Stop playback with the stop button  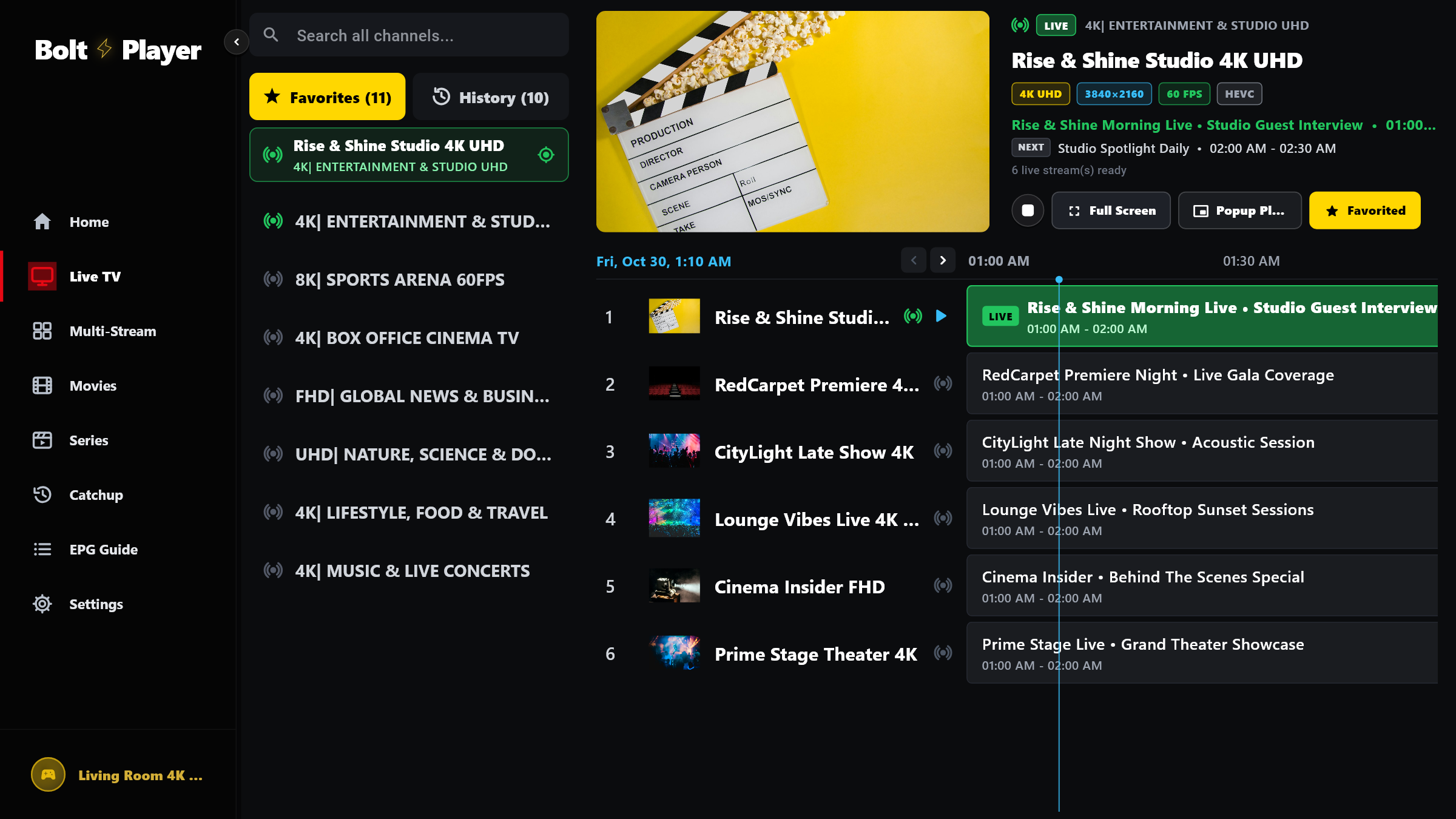pyautogui.click(x=1028, y=211)
